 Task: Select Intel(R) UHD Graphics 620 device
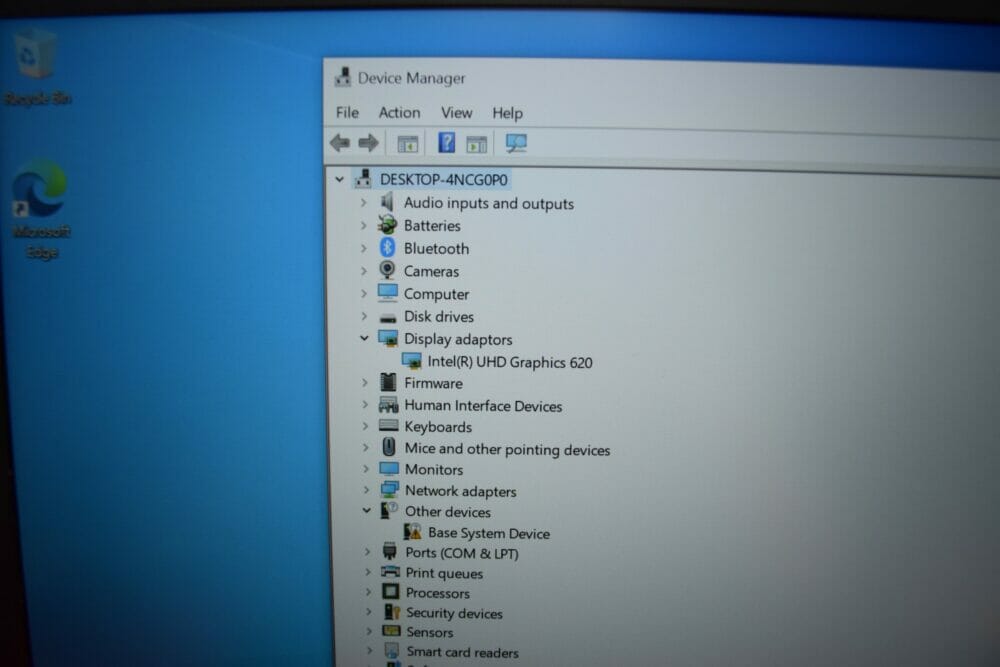pyautogui.click(x=510, y=362)
